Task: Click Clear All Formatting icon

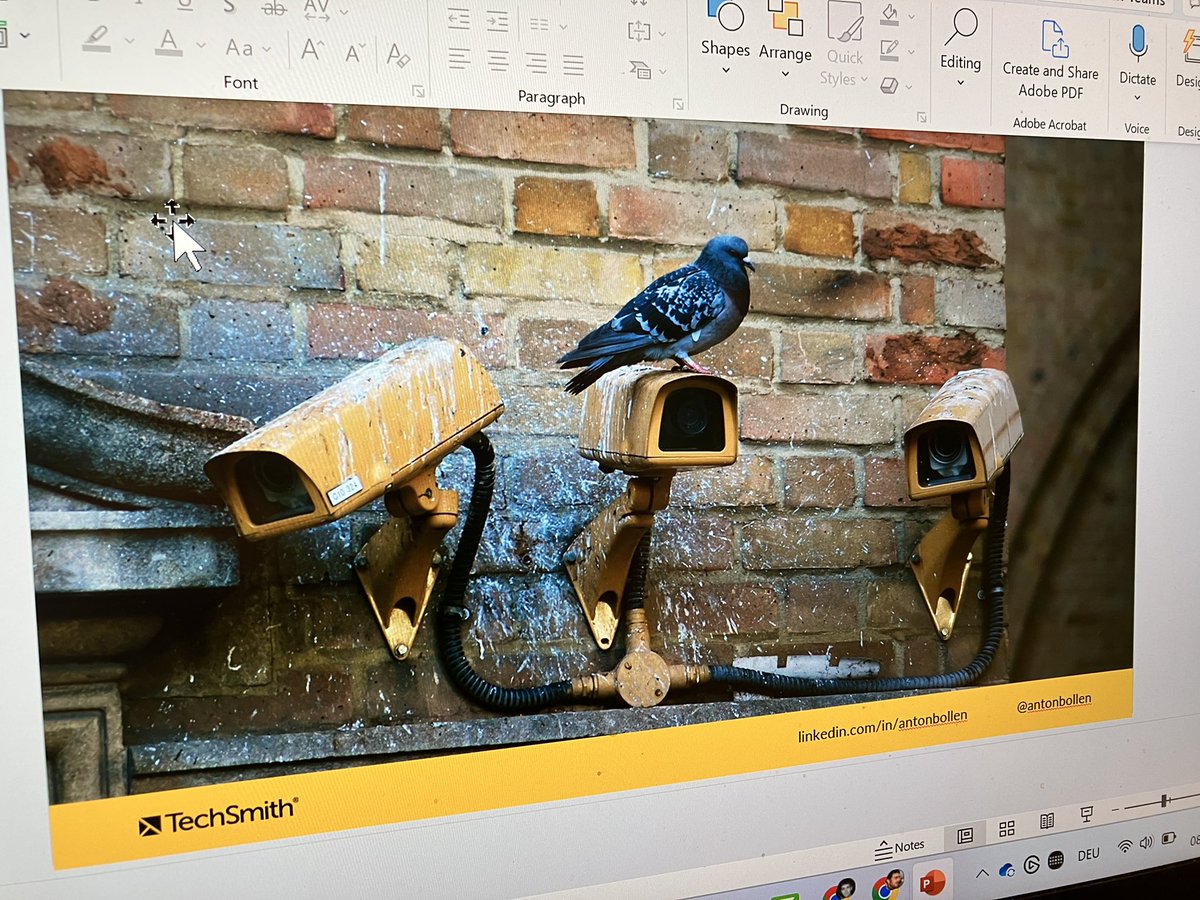Action: pyautogui.click(x=398, y=54)
